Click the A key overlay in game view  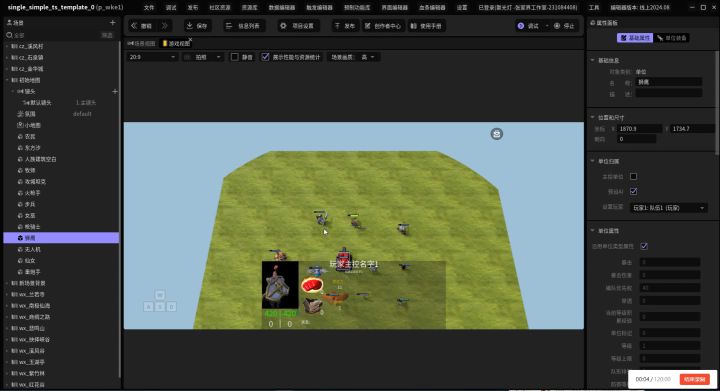(x=148, y=307)
